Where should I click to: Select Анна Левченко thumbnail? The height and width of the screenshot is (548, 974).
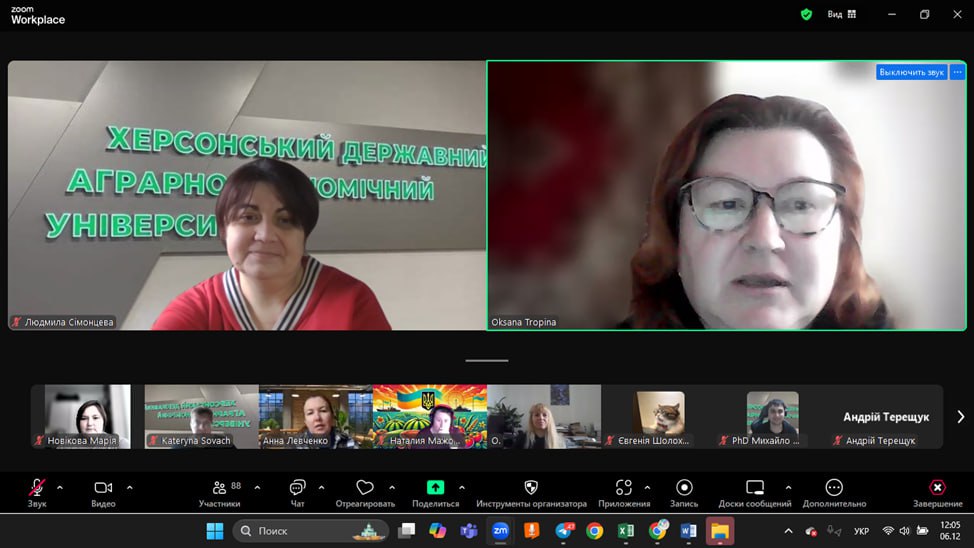click(316, 416)
